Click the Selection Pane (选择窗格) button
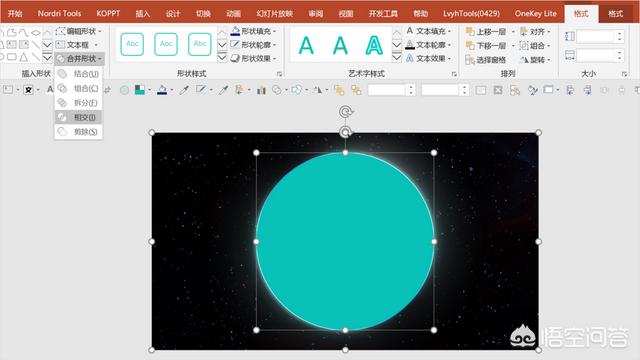This screenshot has height=360, width=640. click(x=486, y=60)
